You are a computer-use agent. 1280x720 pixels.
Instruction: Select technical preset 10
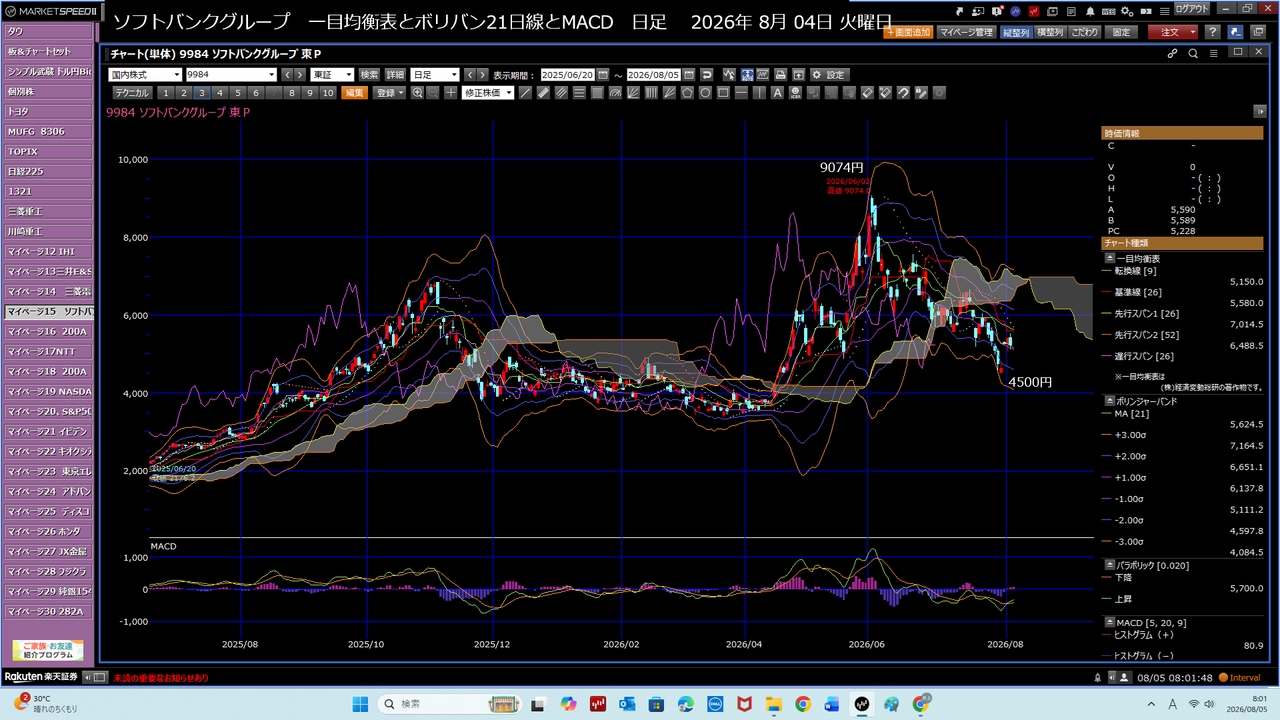point(327,93)
